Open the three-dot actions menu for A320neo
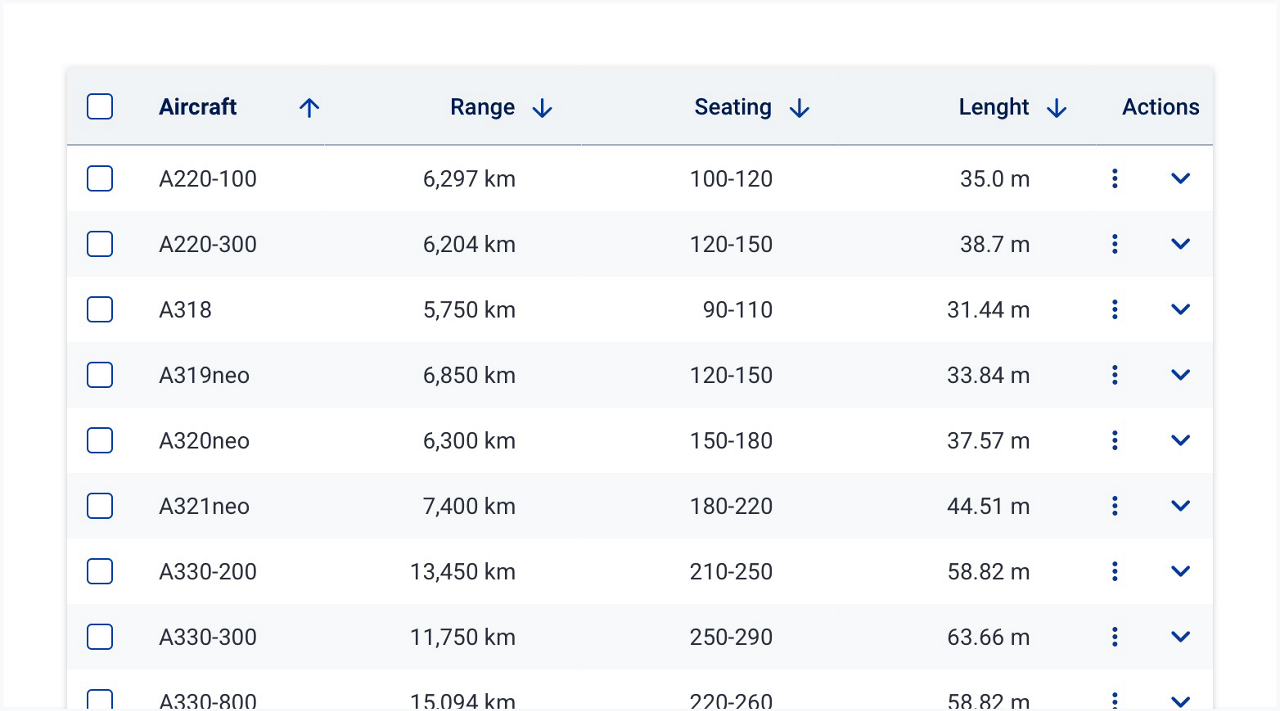Viewport: 1280px width, 711px height. 1114,440
